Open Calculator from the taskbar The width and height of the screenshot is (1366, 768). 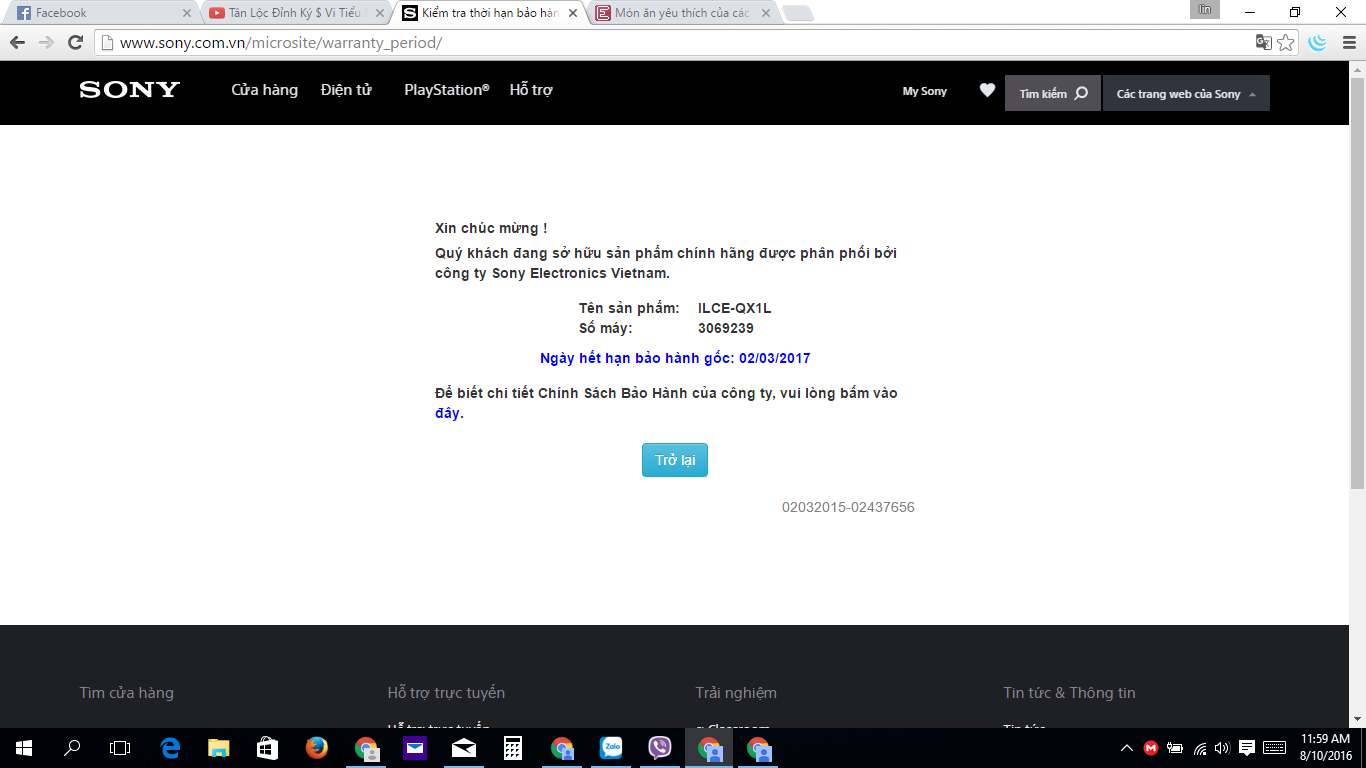click(513, 748)
